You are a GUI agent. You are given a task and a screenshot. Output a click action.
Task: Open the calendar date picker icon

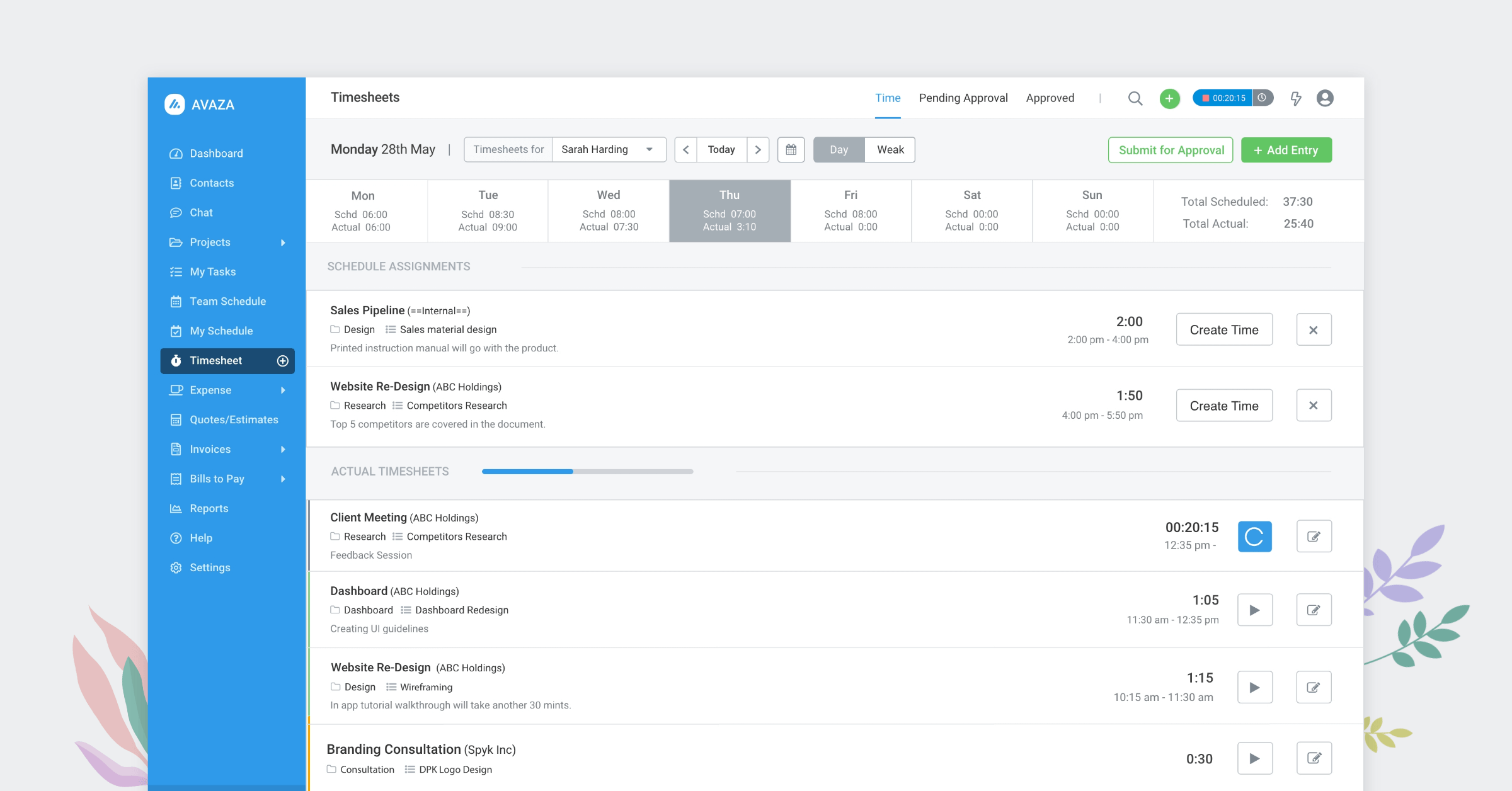791,150
